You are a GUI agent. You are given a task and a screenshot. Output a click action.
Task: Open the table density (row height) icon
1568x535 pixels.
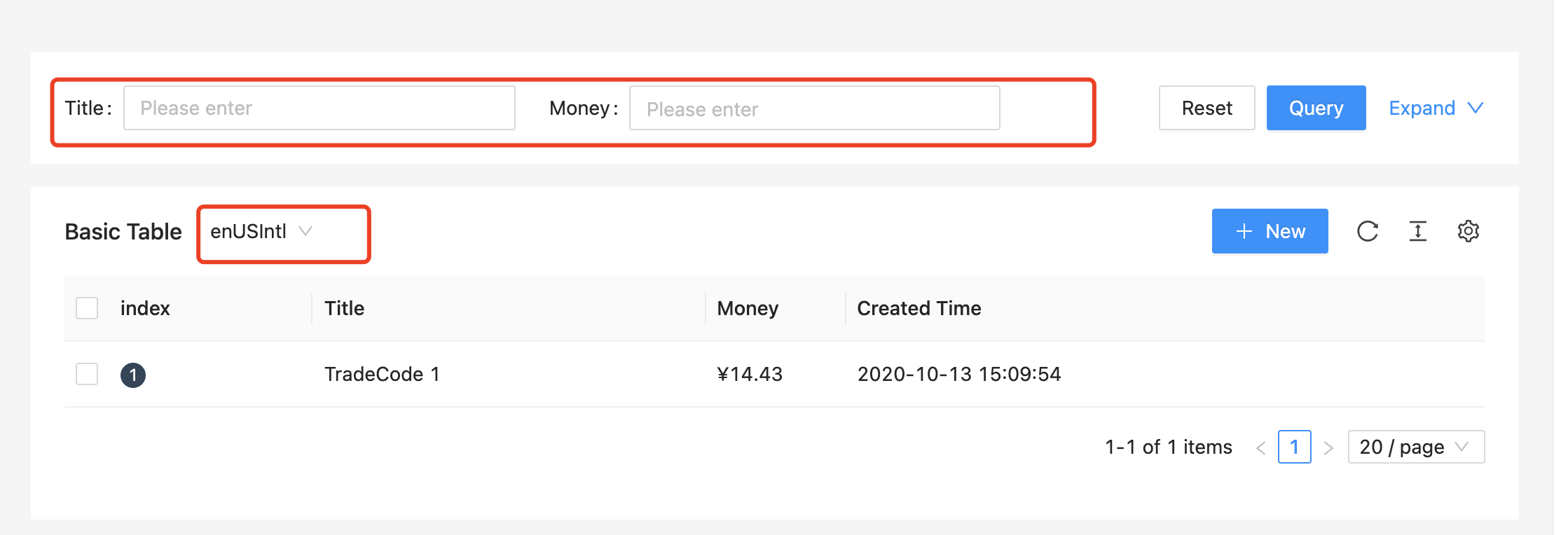point(1417,231)
